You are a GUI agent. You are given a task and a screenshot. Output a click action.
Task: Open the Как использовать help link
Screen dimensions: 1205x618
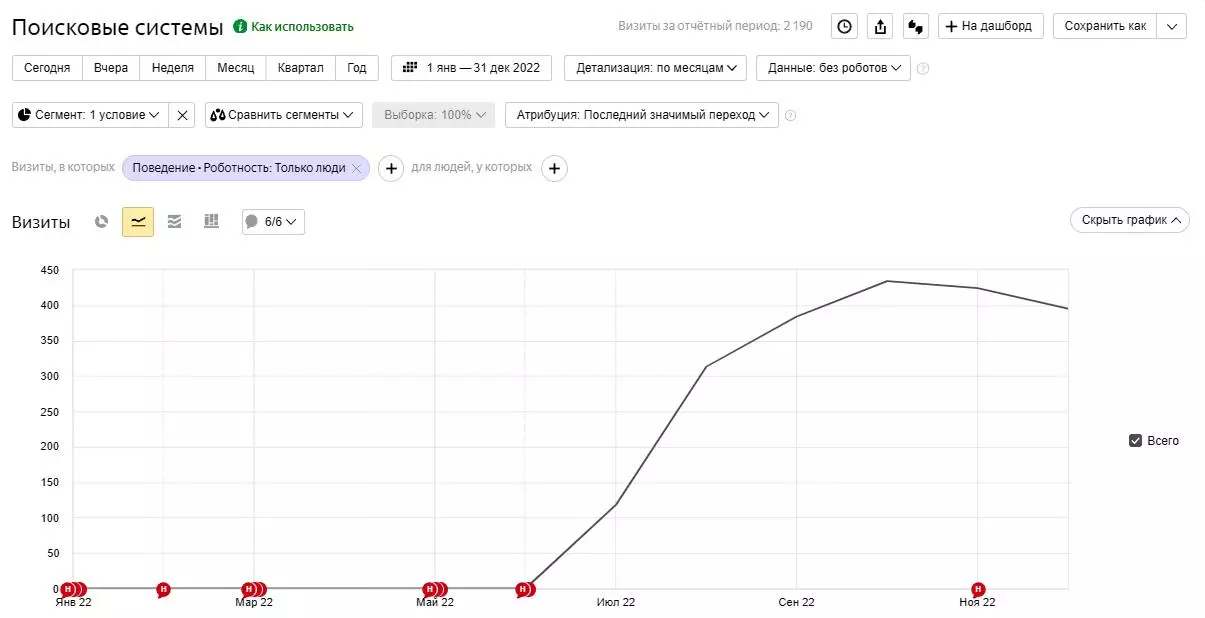point(294,27)
